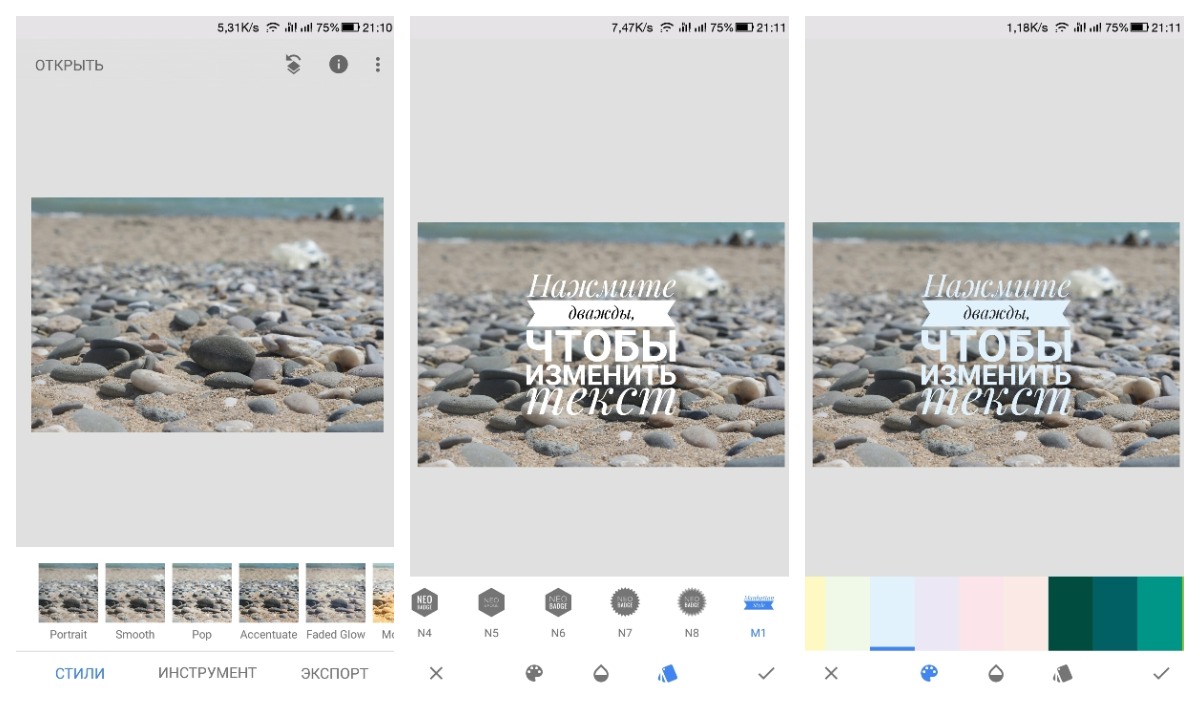This screenshot has width=1200, height=711.
Task: Open the three-dot overflow menu
Action: pyautogui.click(x=378, y=65)
